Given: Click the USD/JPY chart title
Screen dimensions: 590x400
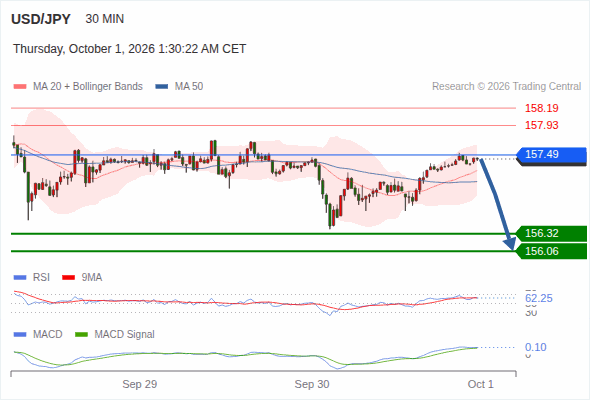Looking at the screenshot, I should [41, 19].
